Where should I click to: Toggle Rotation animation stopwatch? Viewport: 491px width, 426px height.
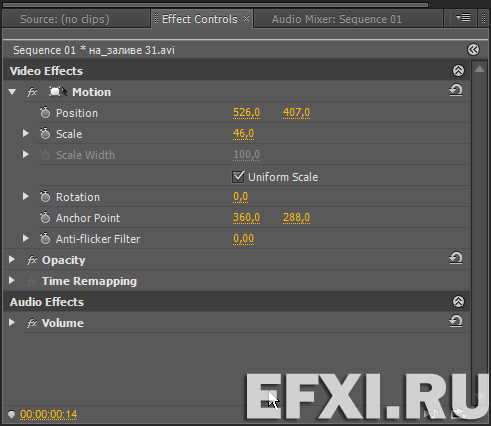coord(45,197)
